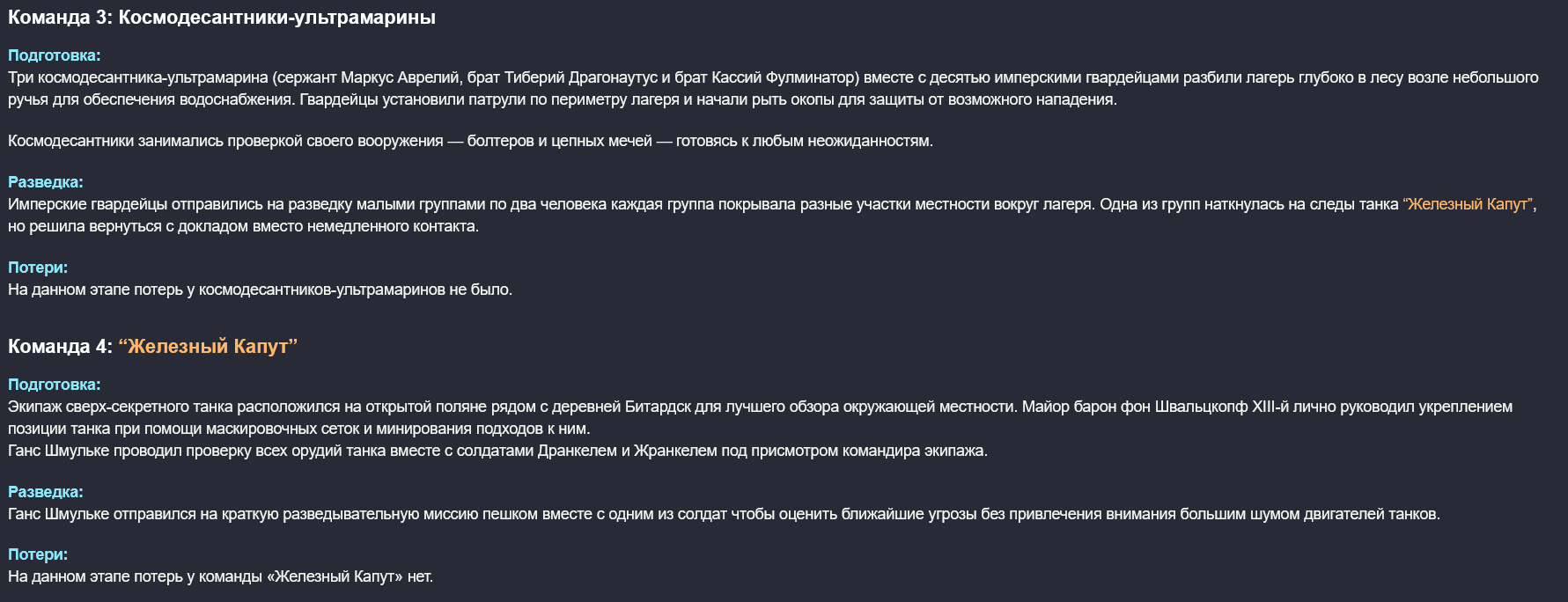Click 'Подготовка:' label under Команда 4
Image resolution: width=1568 pixels, height=602 pixels.
[54, 385]
